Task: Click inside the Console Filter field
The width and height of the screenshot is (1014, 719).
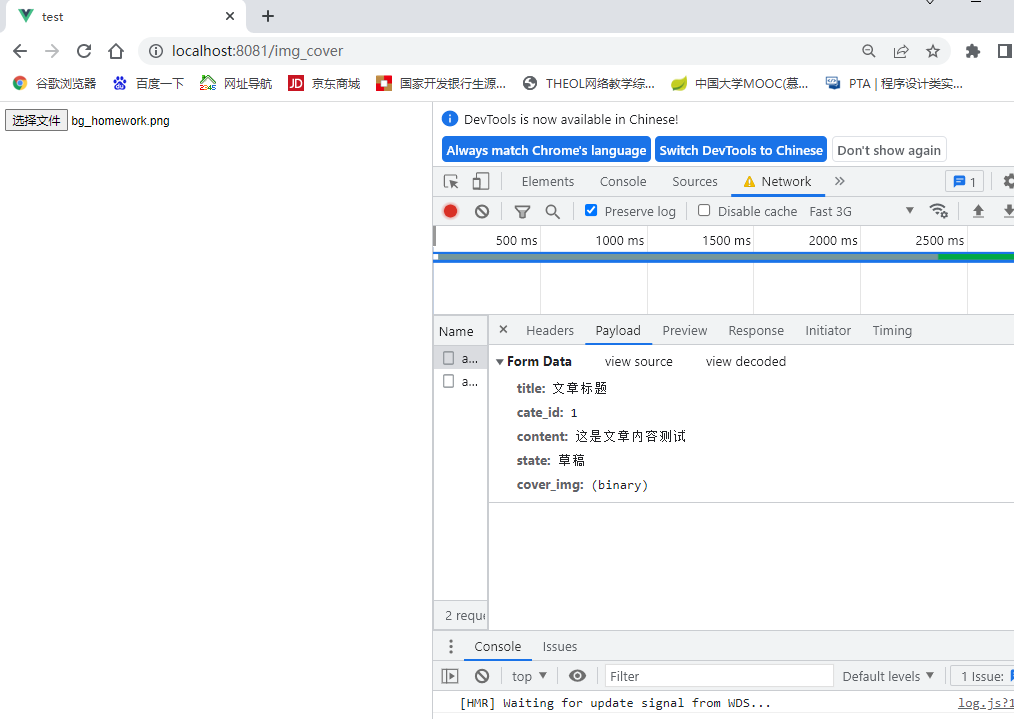Action: [718, 676]
